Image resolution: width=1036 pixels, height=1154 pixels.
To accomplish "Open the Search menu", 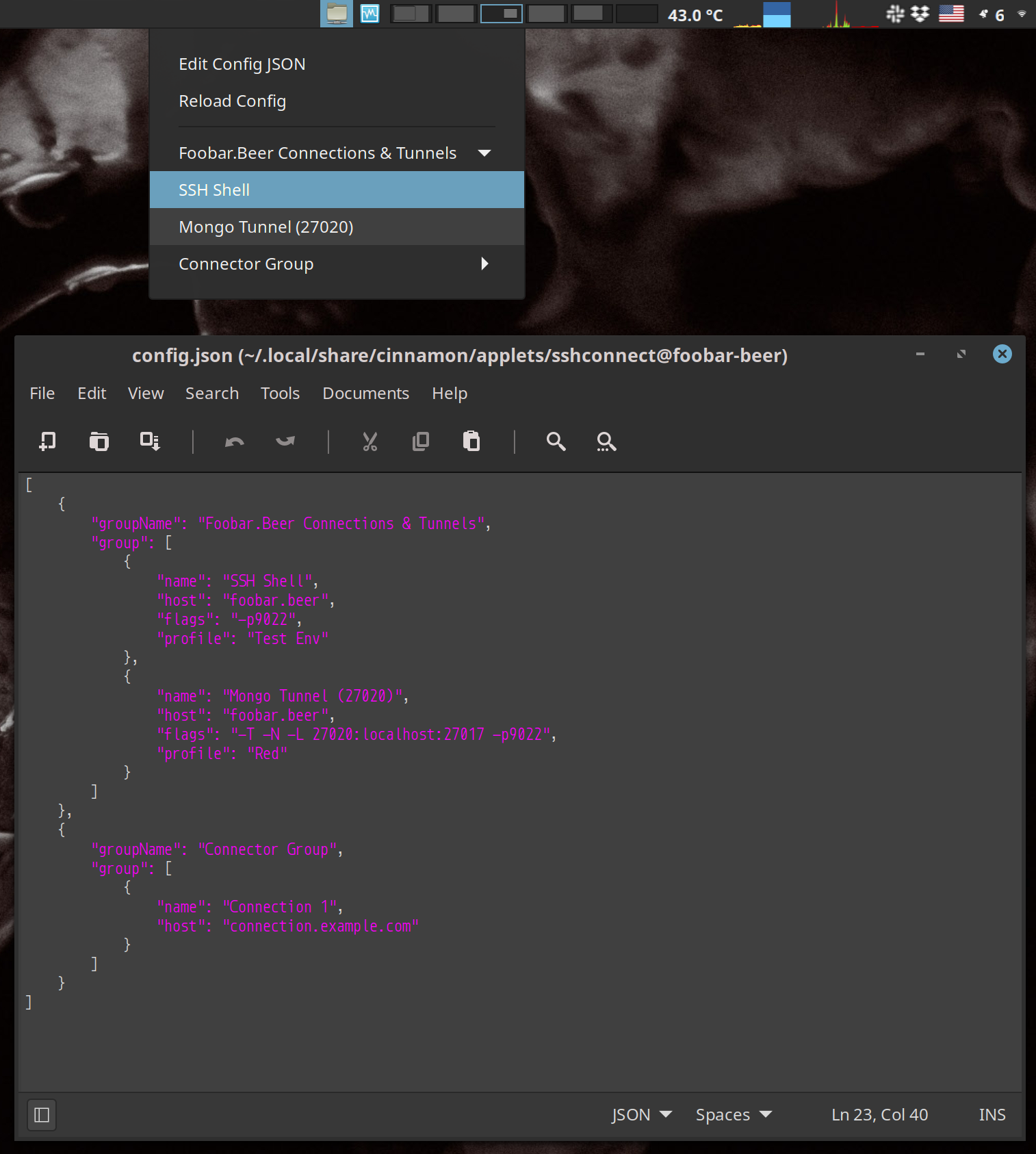I will (x=212, y=393).
